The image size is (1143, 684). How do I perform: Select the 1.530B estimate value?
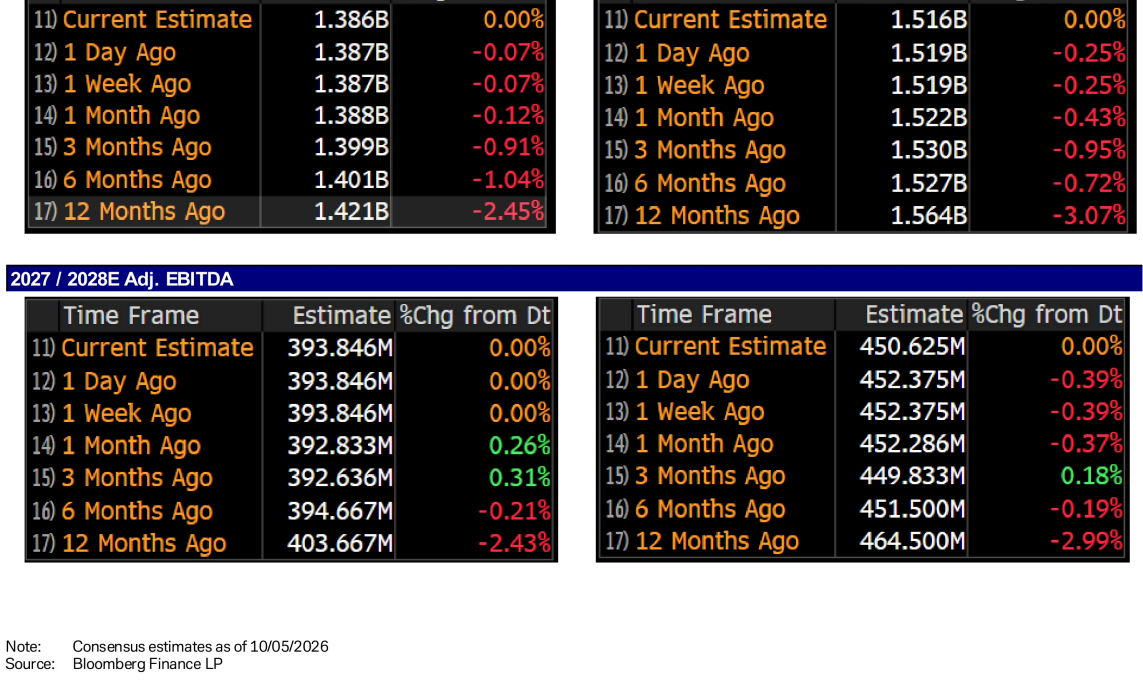(x=929, y=150)
